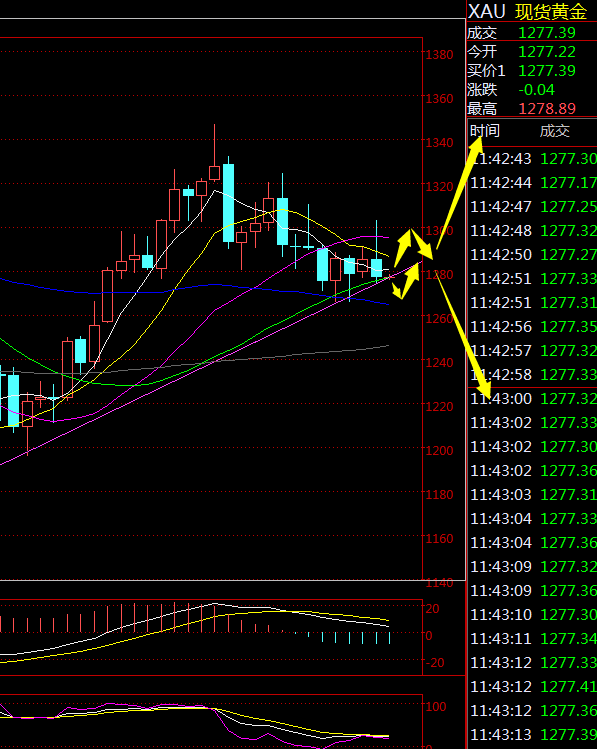Select the latest tick row at 11:43:13
Image resolution: width=597 pixels, height=749 pixels.
[533, 734]
